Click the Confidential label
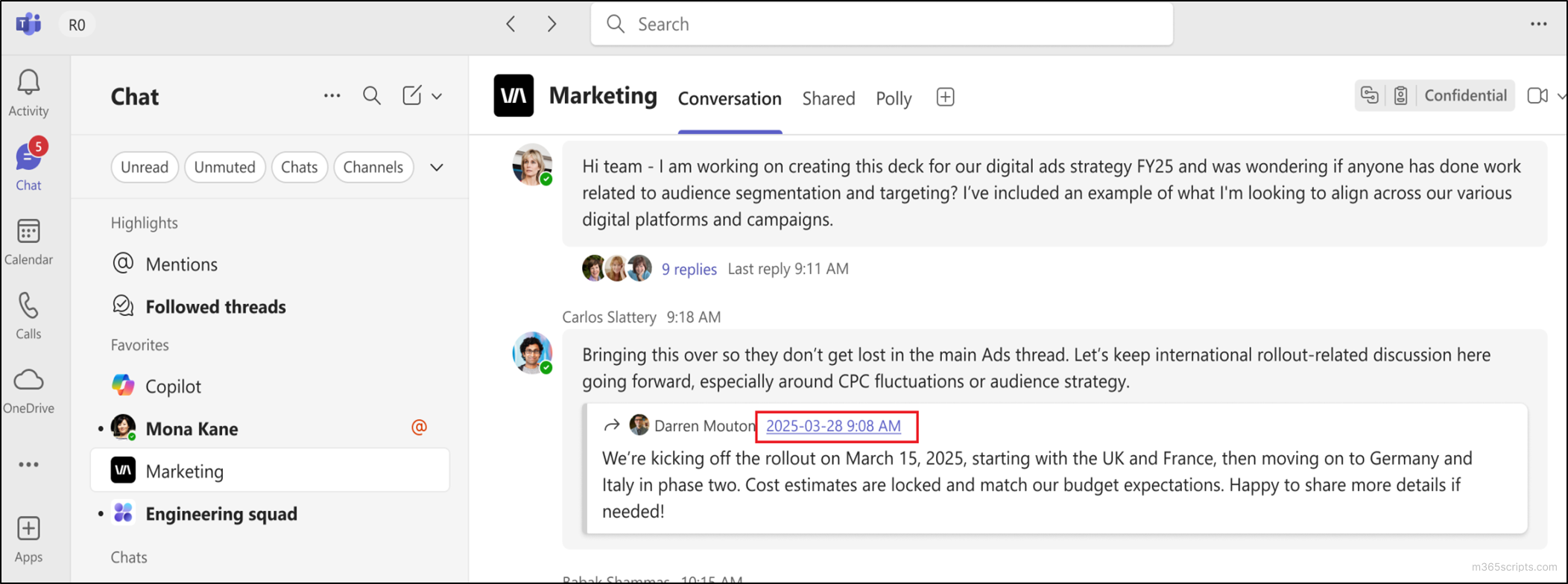The height and width of the screenshot is (584, 1568). 1465,95
